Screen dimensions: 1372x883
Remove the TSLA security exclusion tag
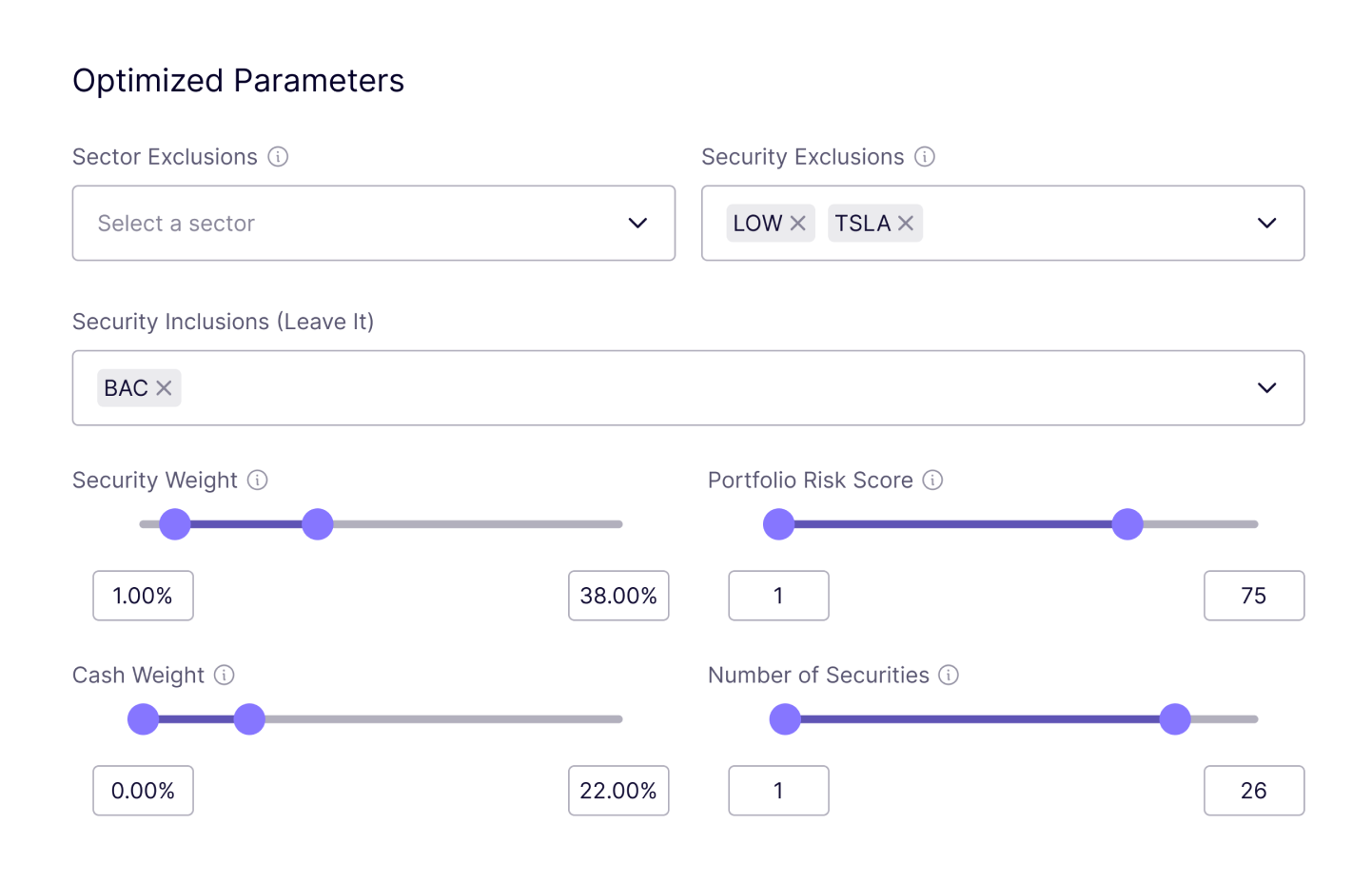906,223
